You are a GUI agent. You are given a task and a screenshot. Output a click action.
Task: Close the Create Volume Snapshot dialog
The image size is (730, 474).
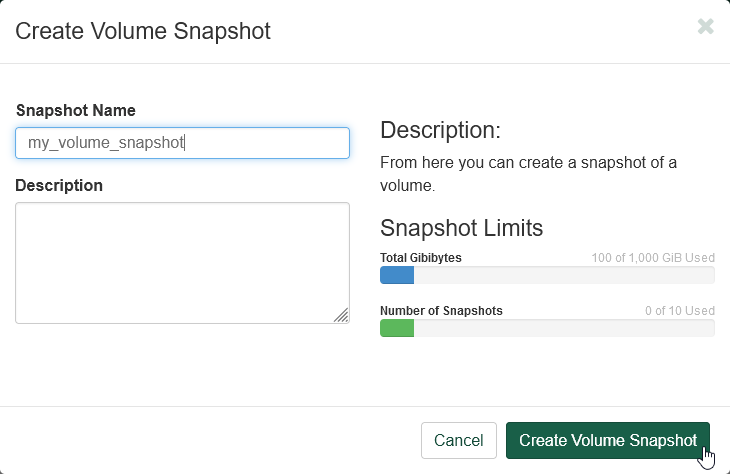click(x=705, y=27)
